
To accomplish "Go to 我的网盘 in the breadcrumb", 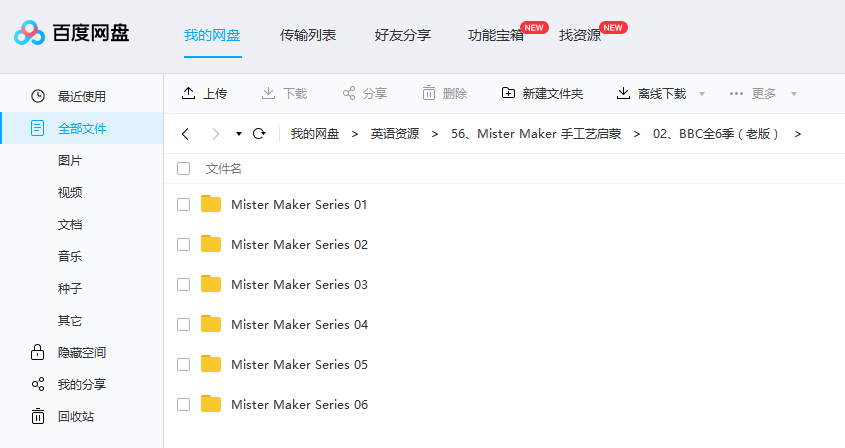I will coord(315,134).
